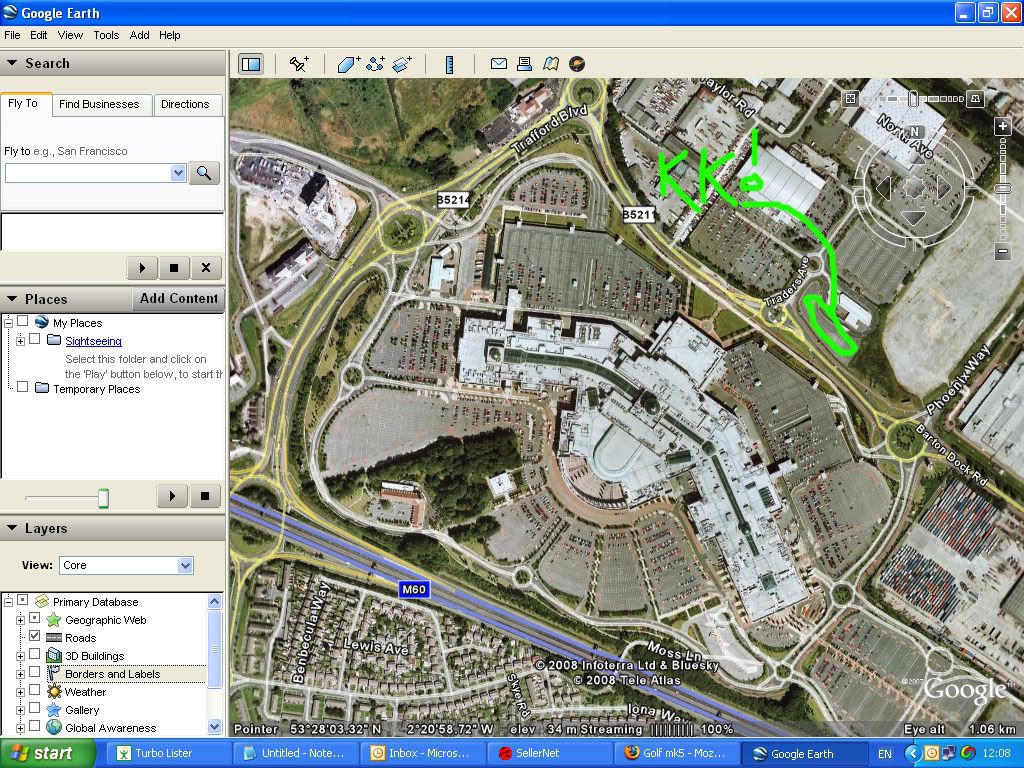This screenshot has height=768, width=1024.
Task: Click the Clear search results X button
Action: 206,268
